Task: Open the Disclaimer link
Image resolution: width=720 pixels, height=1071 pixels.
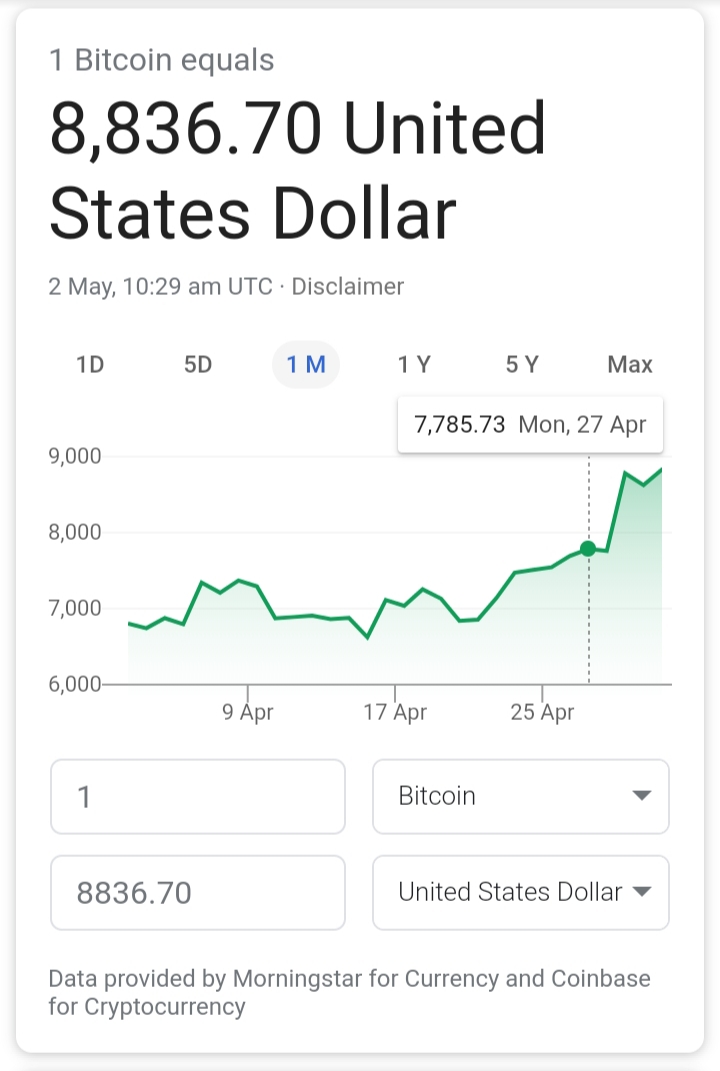Action: pos(348,287)
